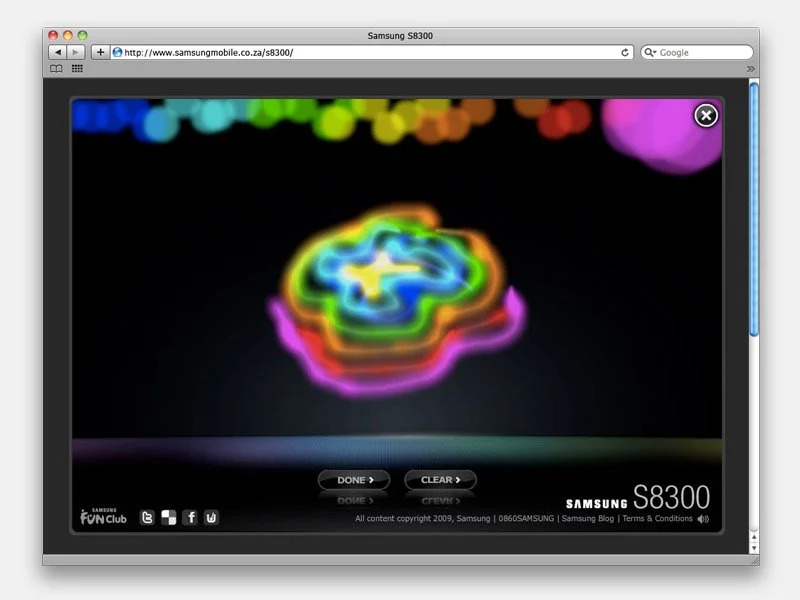Screen dimensions: 800x600
Task: Open the bookmarks book icon
Action: point(56,69)
